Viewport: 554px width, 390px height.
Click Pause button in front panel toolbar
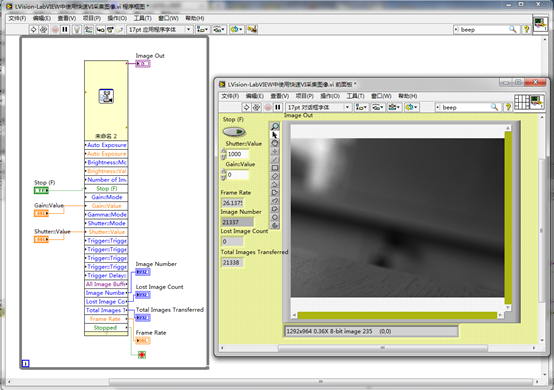point(278,107)
